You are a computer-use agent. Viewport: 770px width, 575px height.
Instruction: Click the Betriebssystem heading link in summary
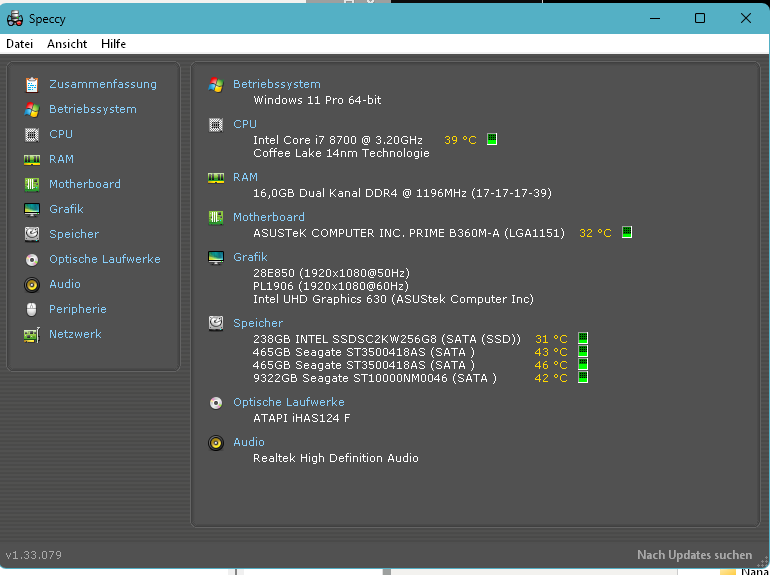(x=276, y=84)
